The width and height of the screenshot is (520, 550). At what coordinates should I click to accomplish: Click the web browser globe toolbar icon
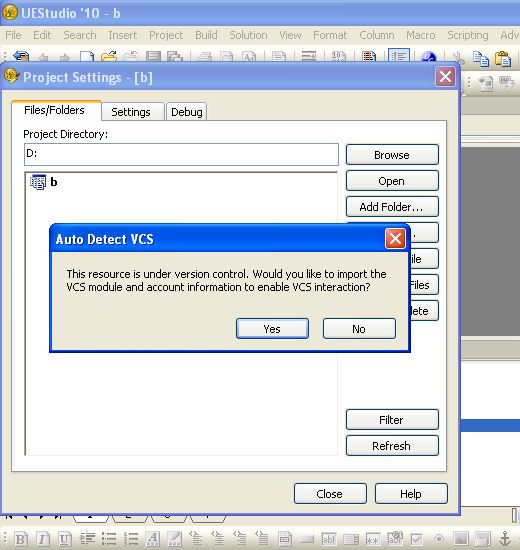pos(428,56)
